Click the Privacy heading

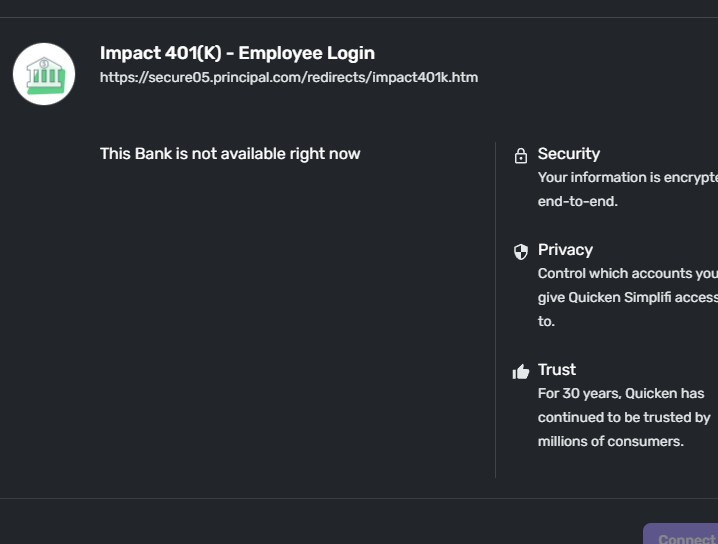coord(565,250)
